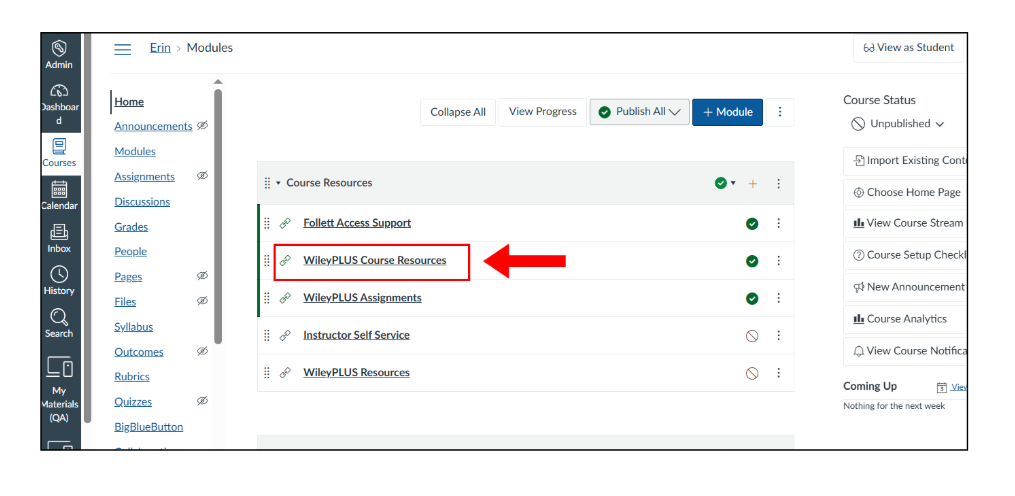Image resolution: width=1015 pixels, height=496 pixels.
Task: Open the Inbox icon in sidebar
Action: 59,232
